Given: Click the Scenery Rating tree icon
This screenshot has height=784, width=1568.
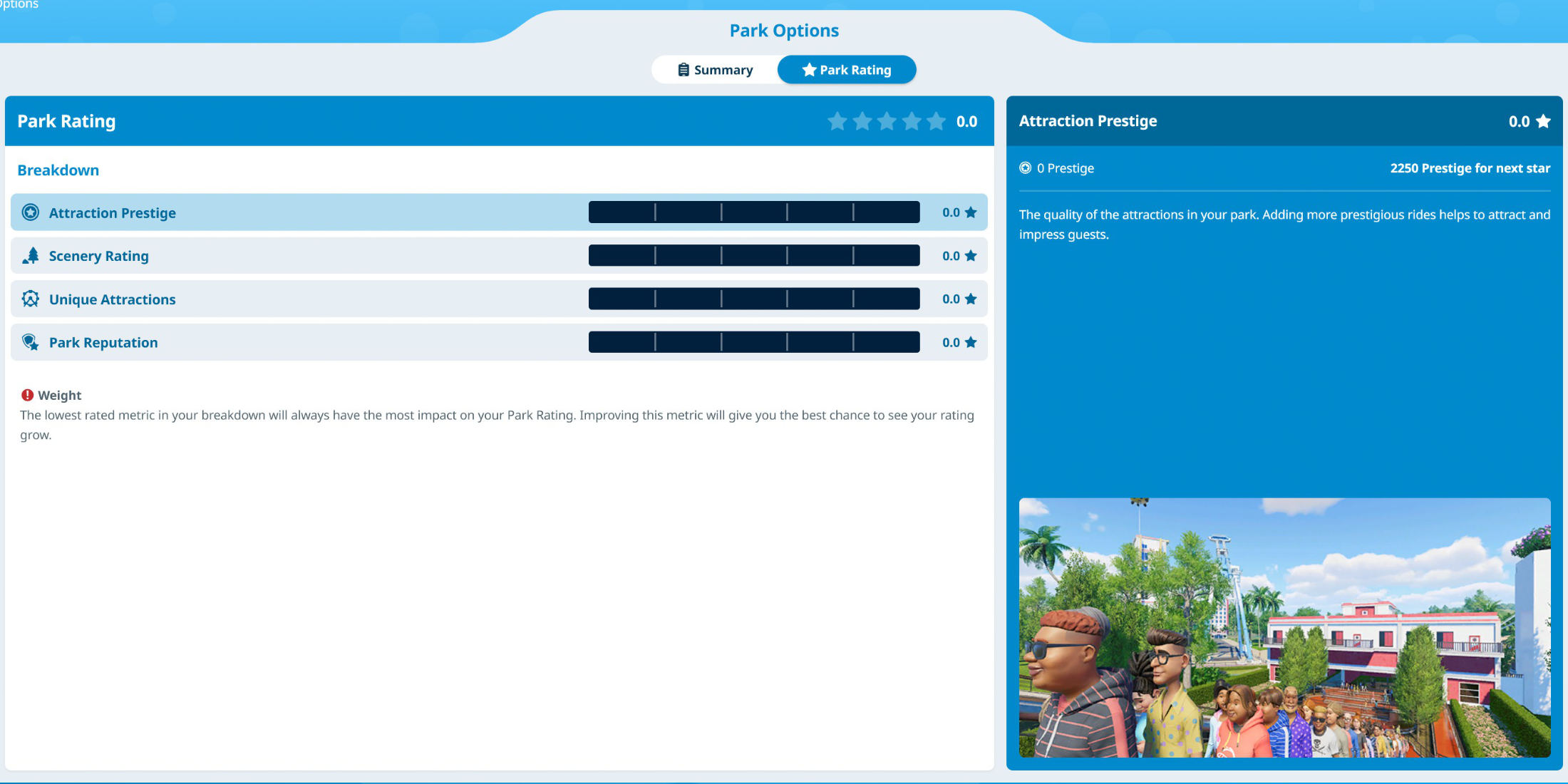Looking at the screenshot, I should pyautogui.click(x=30, y=255).
